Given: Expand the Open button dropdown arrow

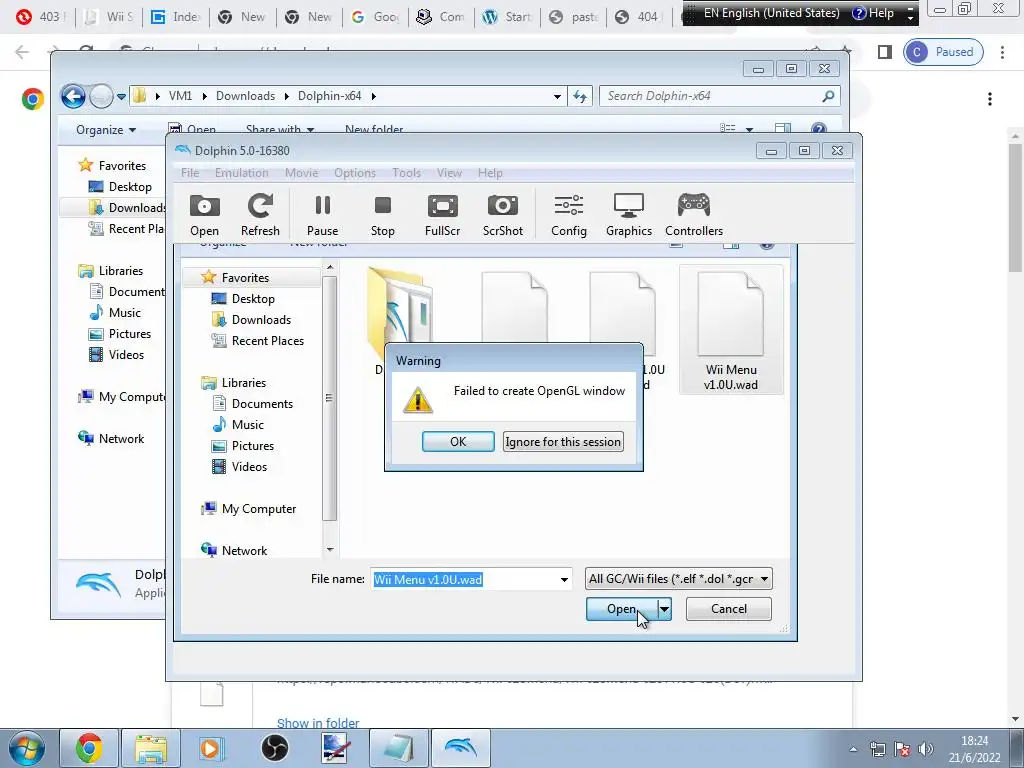Looking at the screenshot, I should tap(664, 609).
